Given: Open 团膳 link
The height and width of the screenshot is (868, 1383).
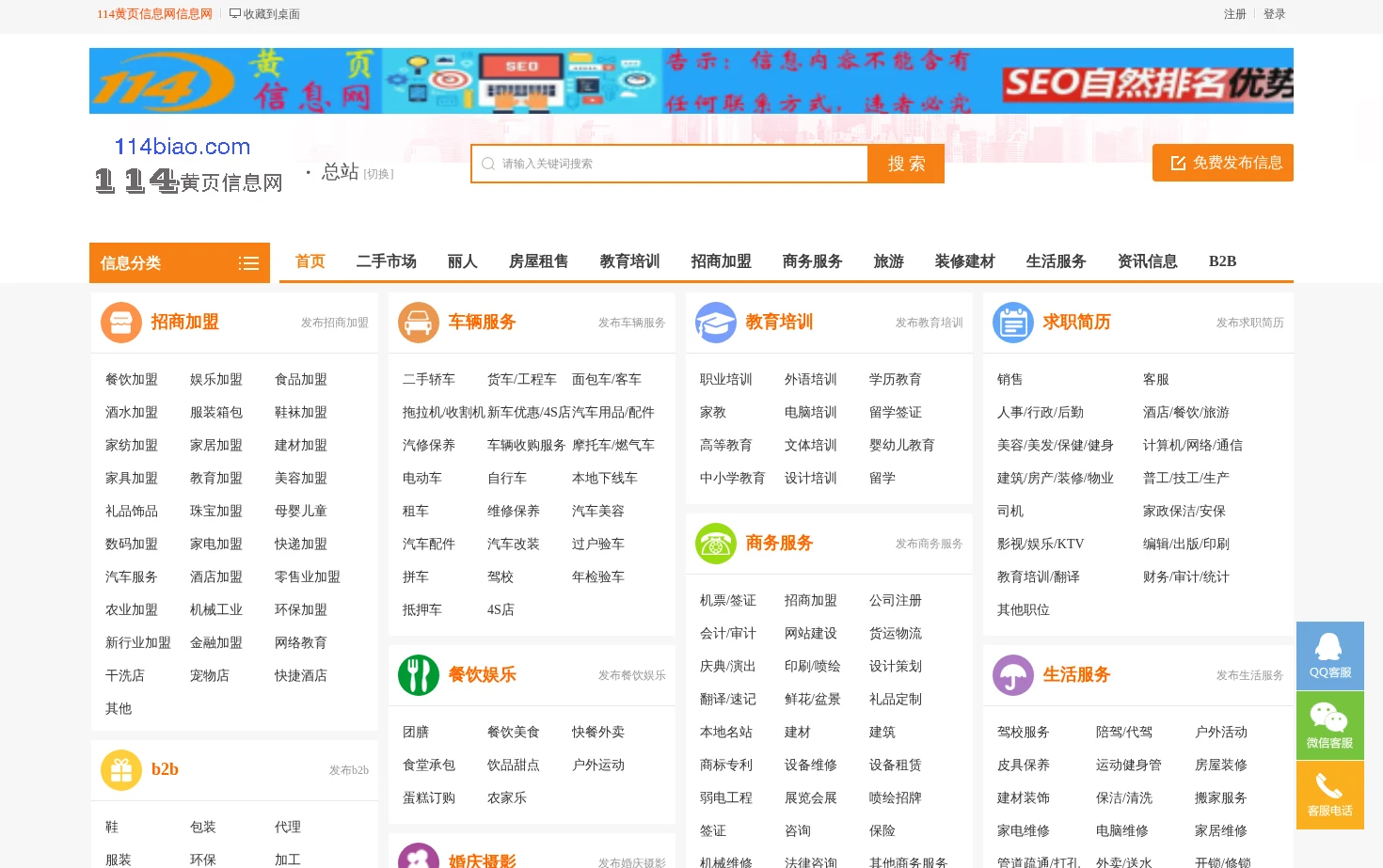Looking at the screenshot, I should pos(416,733).
